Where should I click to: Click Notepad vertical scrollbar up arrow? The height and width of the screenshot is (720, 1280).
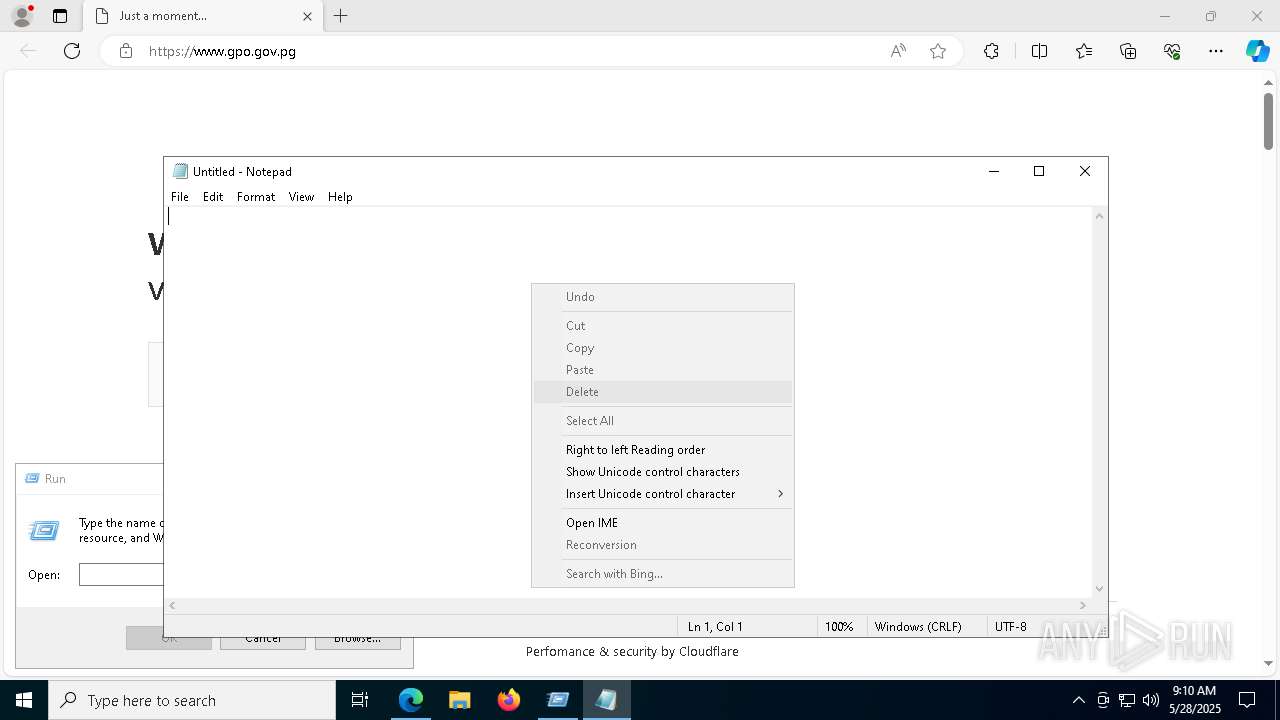[1099, 216]
